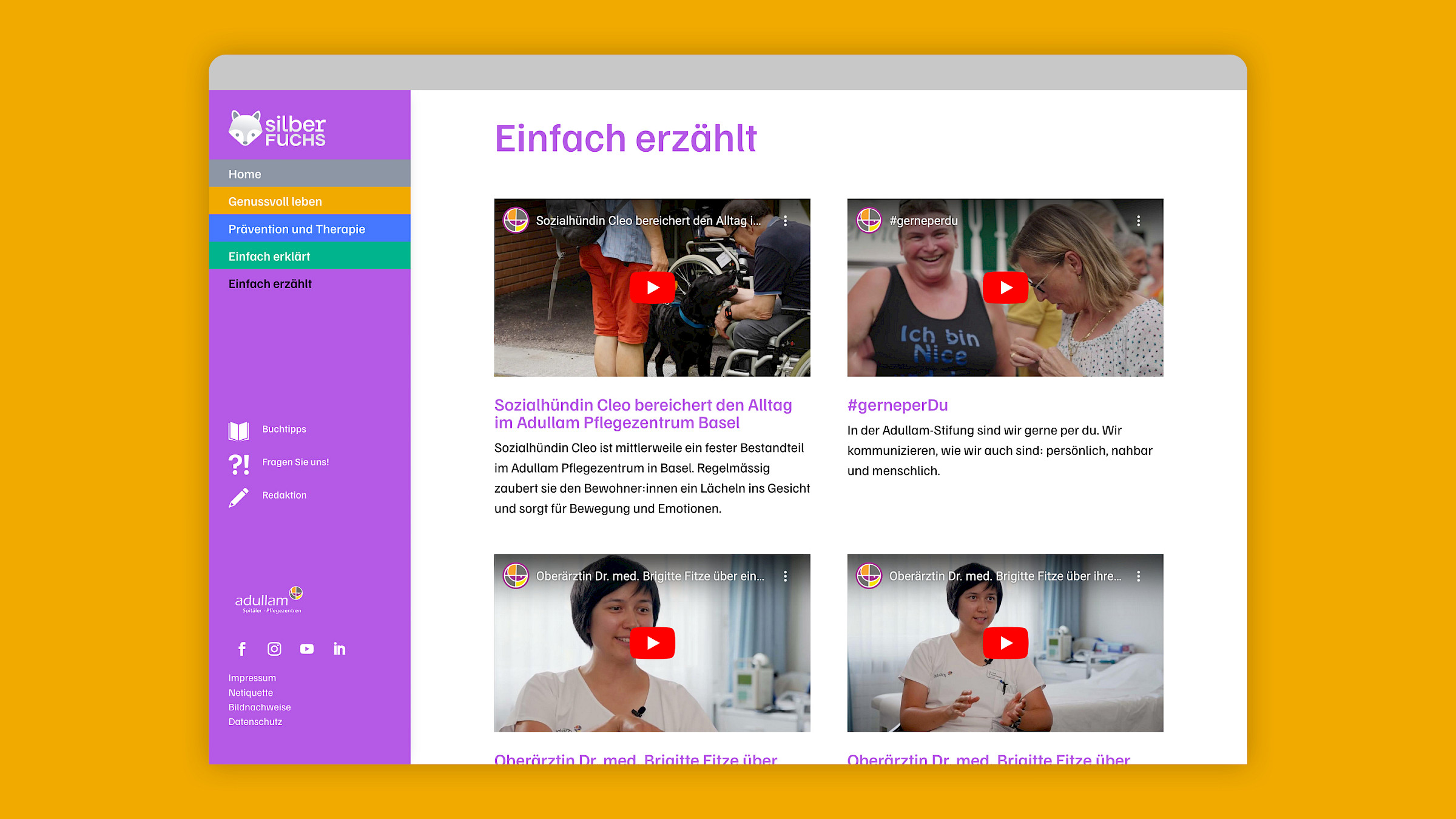Play the Sozialhündin Cleo video
This screenshot has width=1456, height=819.
point(652,288)
